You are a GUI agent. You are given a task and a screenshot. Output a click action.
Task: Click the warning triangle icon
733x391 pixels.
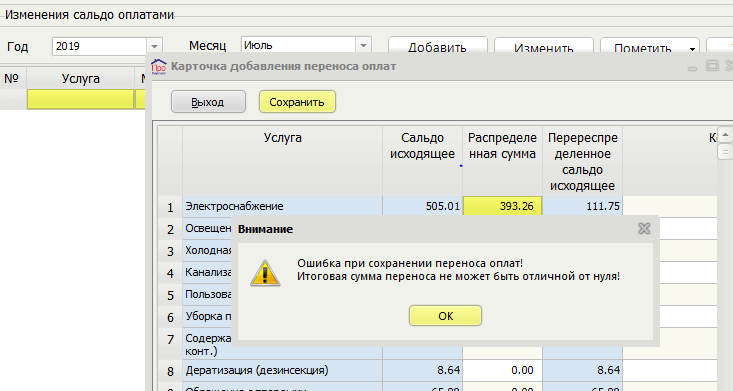[x=265, y=273]
